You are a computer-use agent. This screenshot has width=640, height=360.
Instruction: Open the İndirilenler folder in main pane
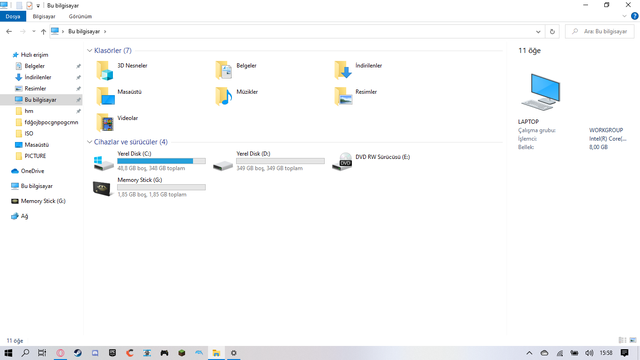(x=358, y=70)
